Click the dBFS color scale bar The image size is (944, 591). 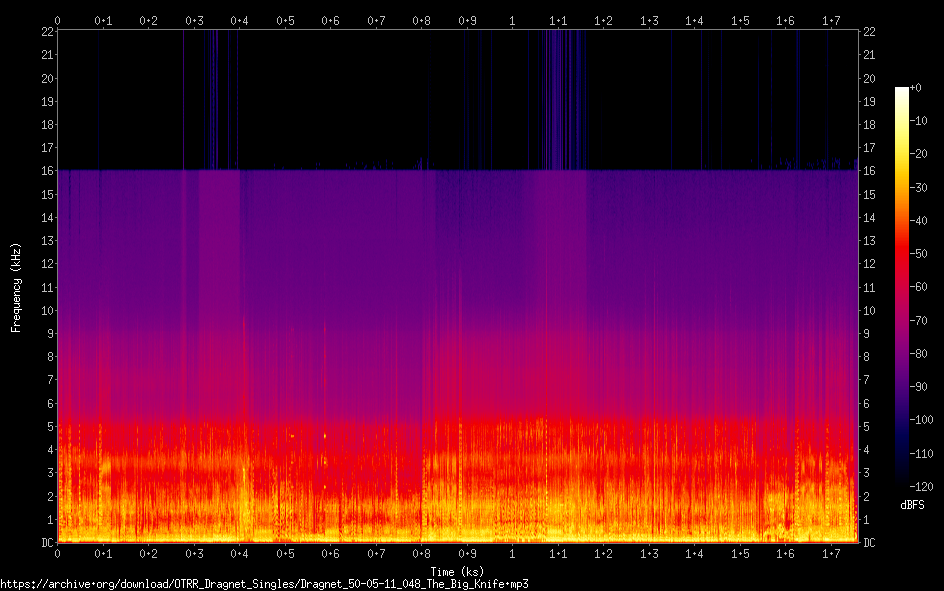point(902,288)
